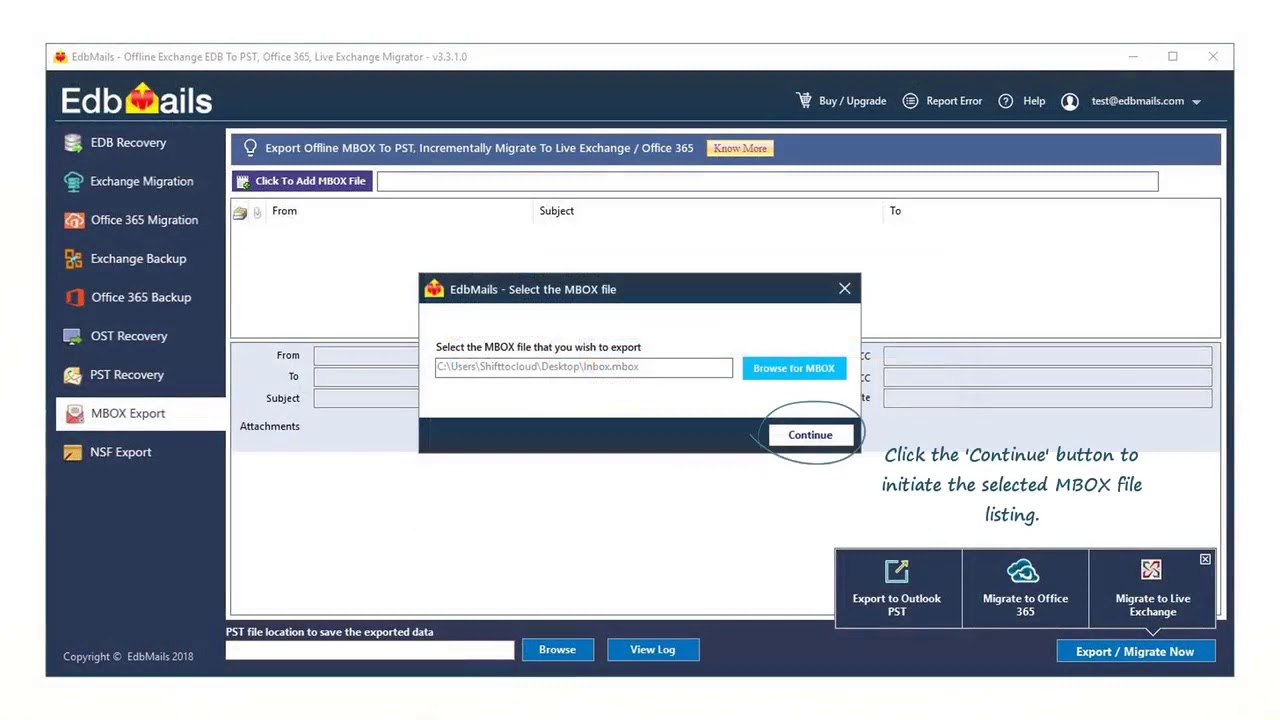
Task: Click Browse for the PST file location
Action: (557, 650)
